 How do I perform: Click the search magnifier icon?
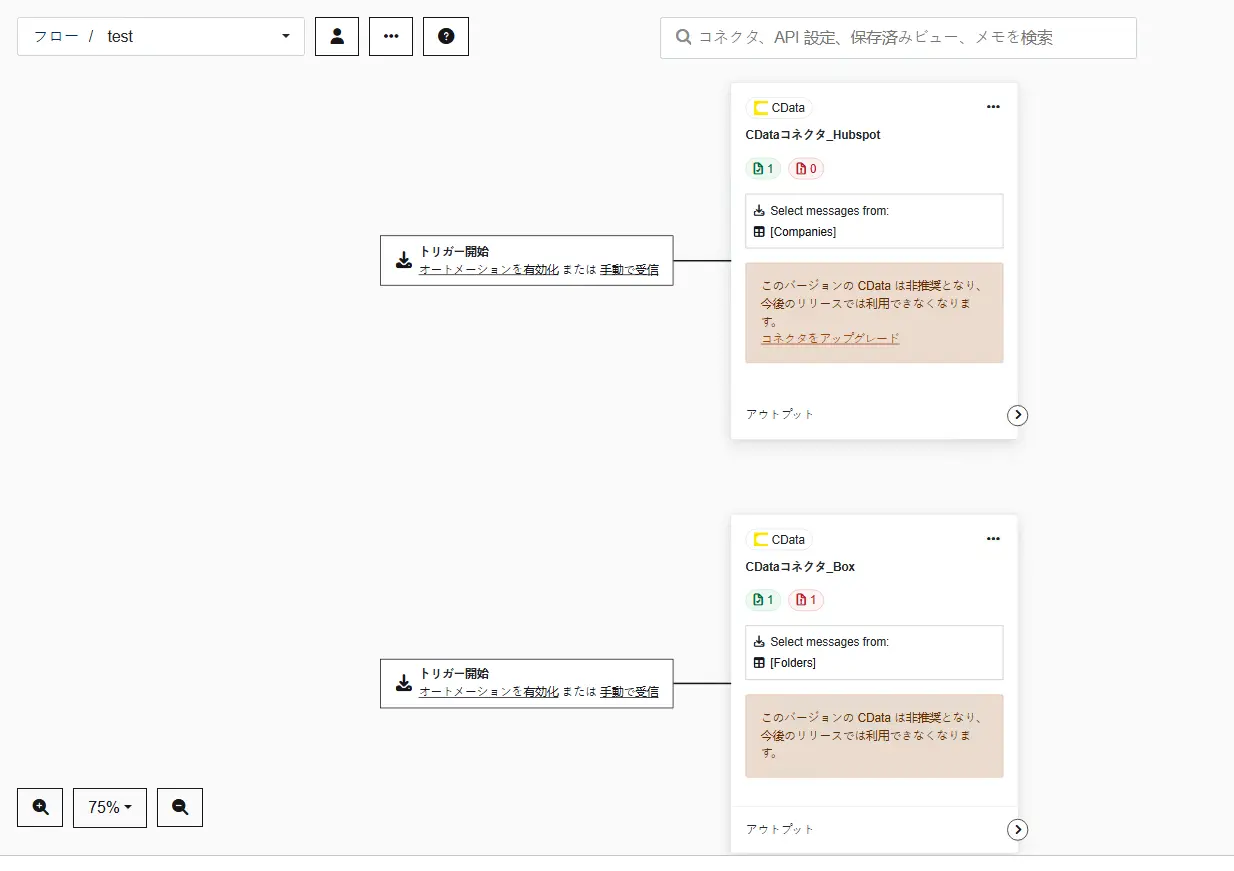[x=684, y=37]
